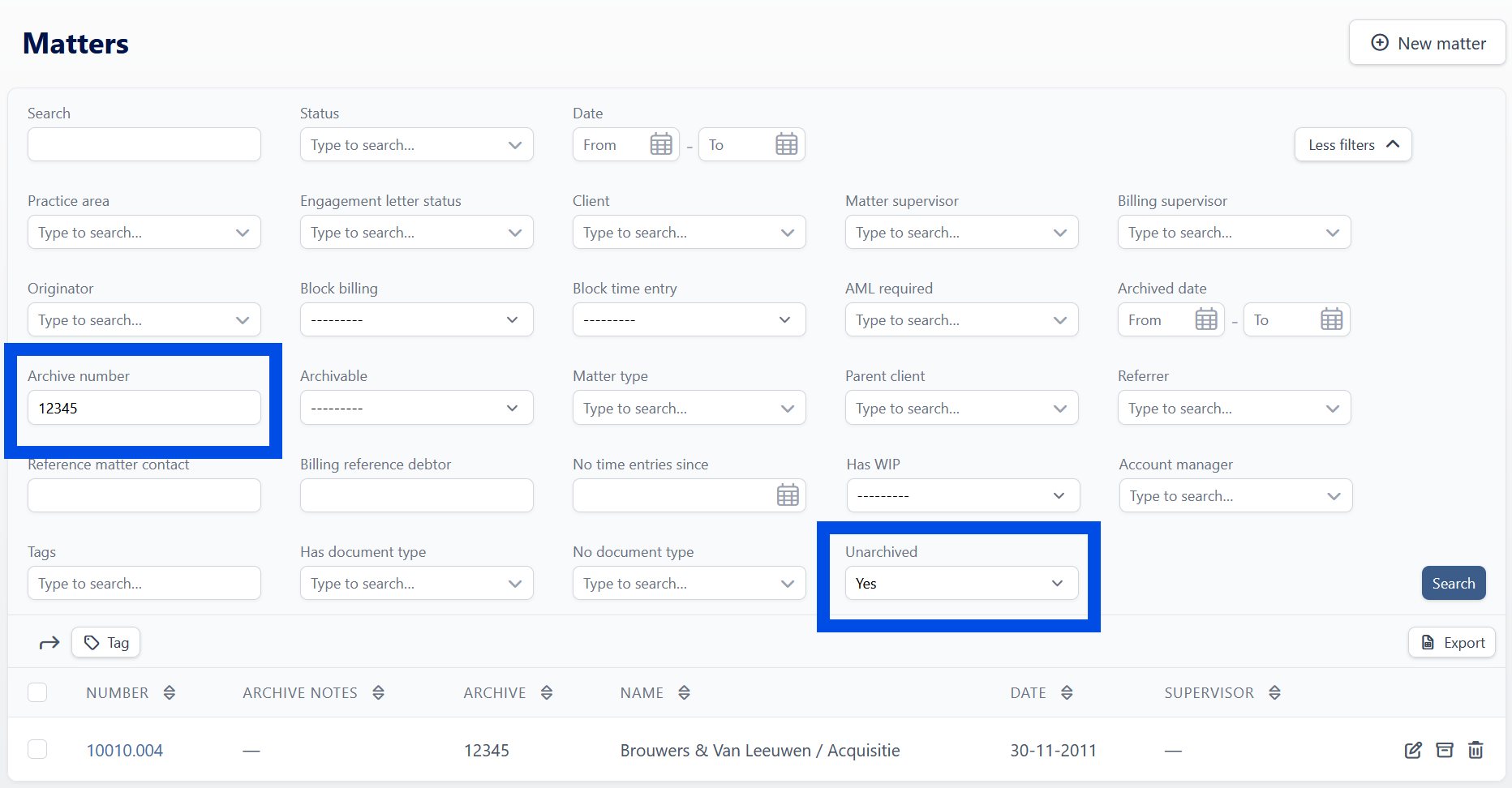Screen dimensions: 1512x788
Task: Click the bulk action arrow icon beside Tag
Action: [x=49, y=643]
